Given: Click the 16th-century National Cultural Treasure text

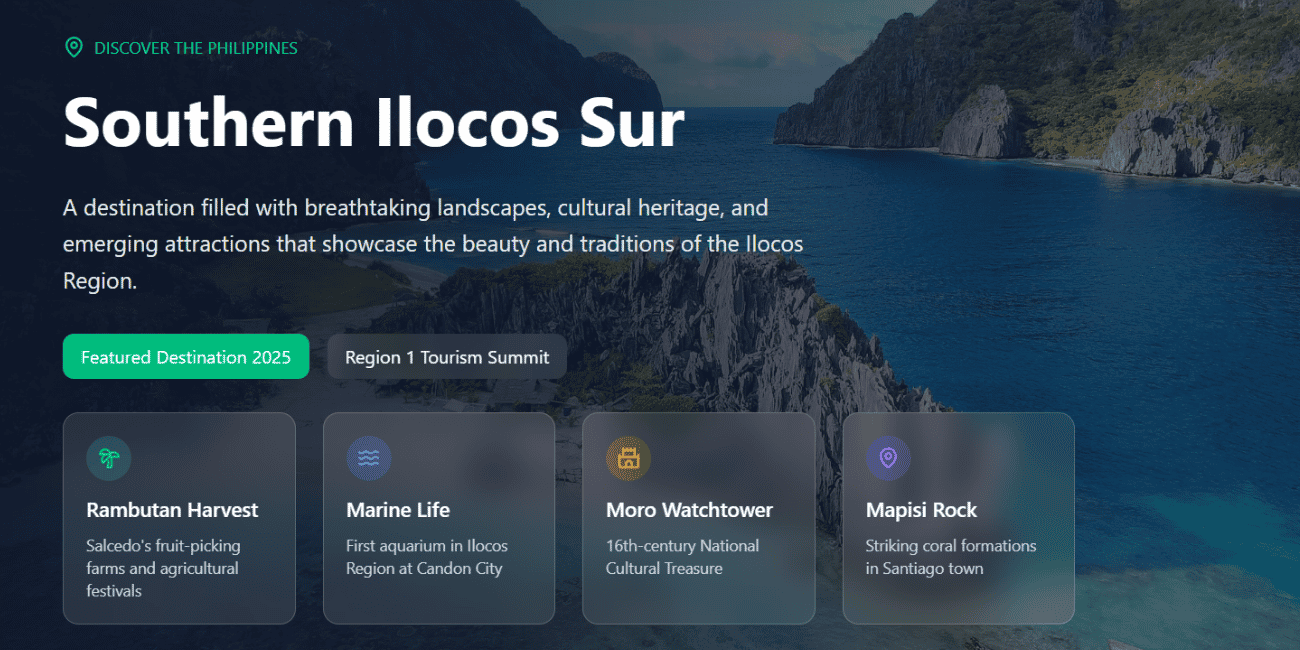Looking at the screenshot, I should 682,557.
